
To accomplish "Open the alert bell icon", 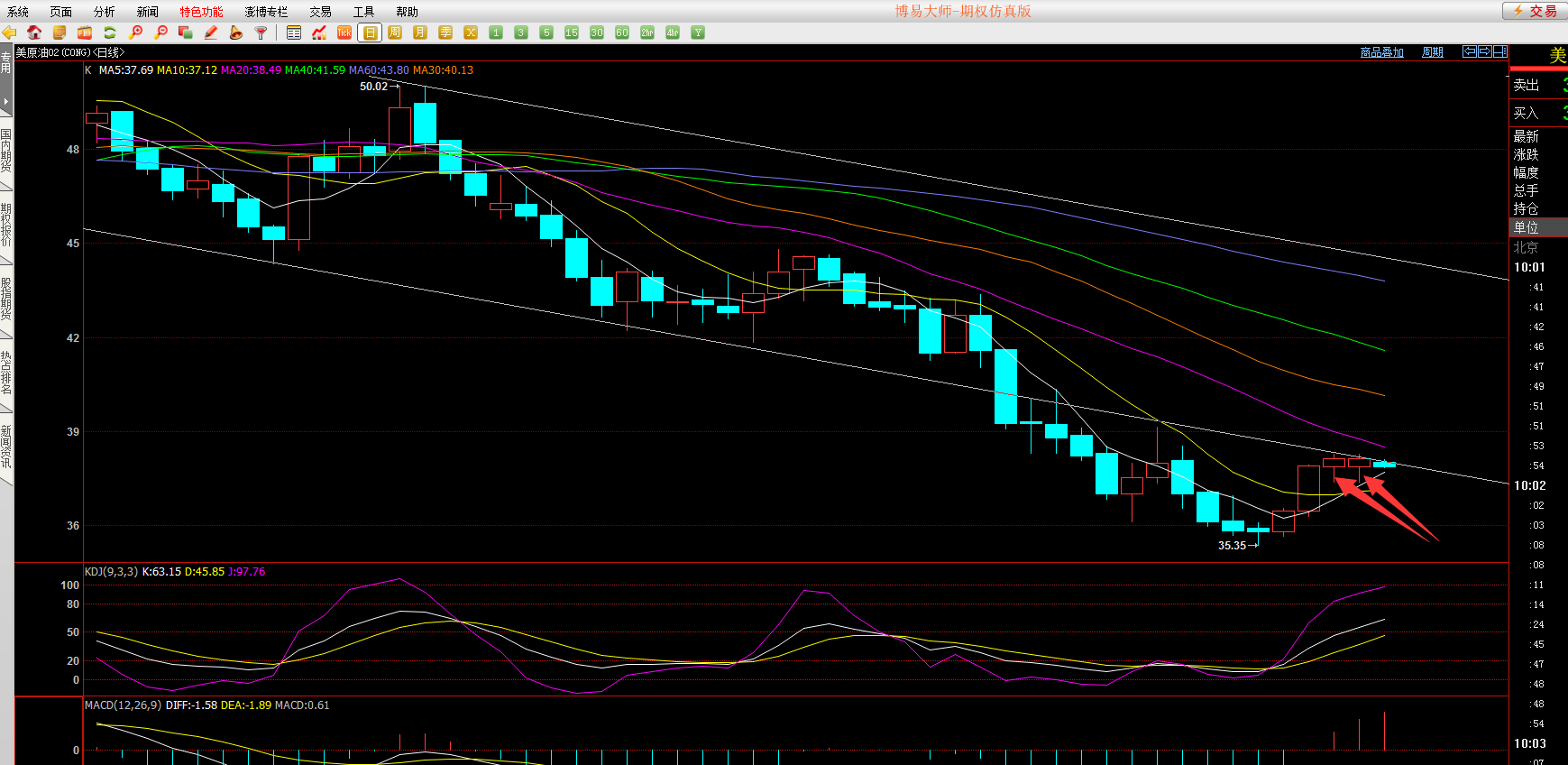I will [236, 32].
